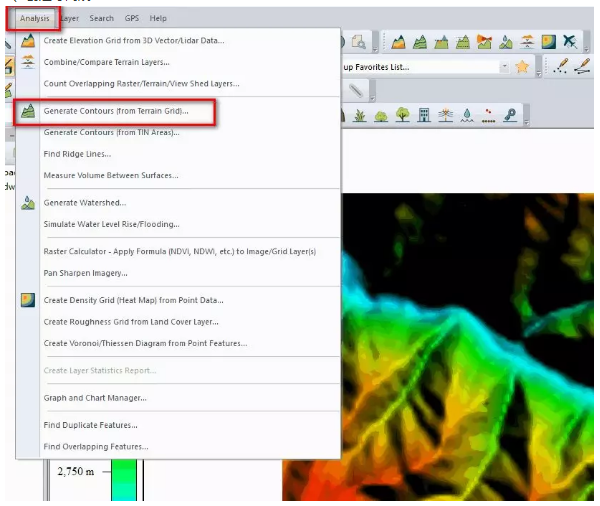
Task: Click the document search magnifier toolbar icon
Action: [359, 42]
